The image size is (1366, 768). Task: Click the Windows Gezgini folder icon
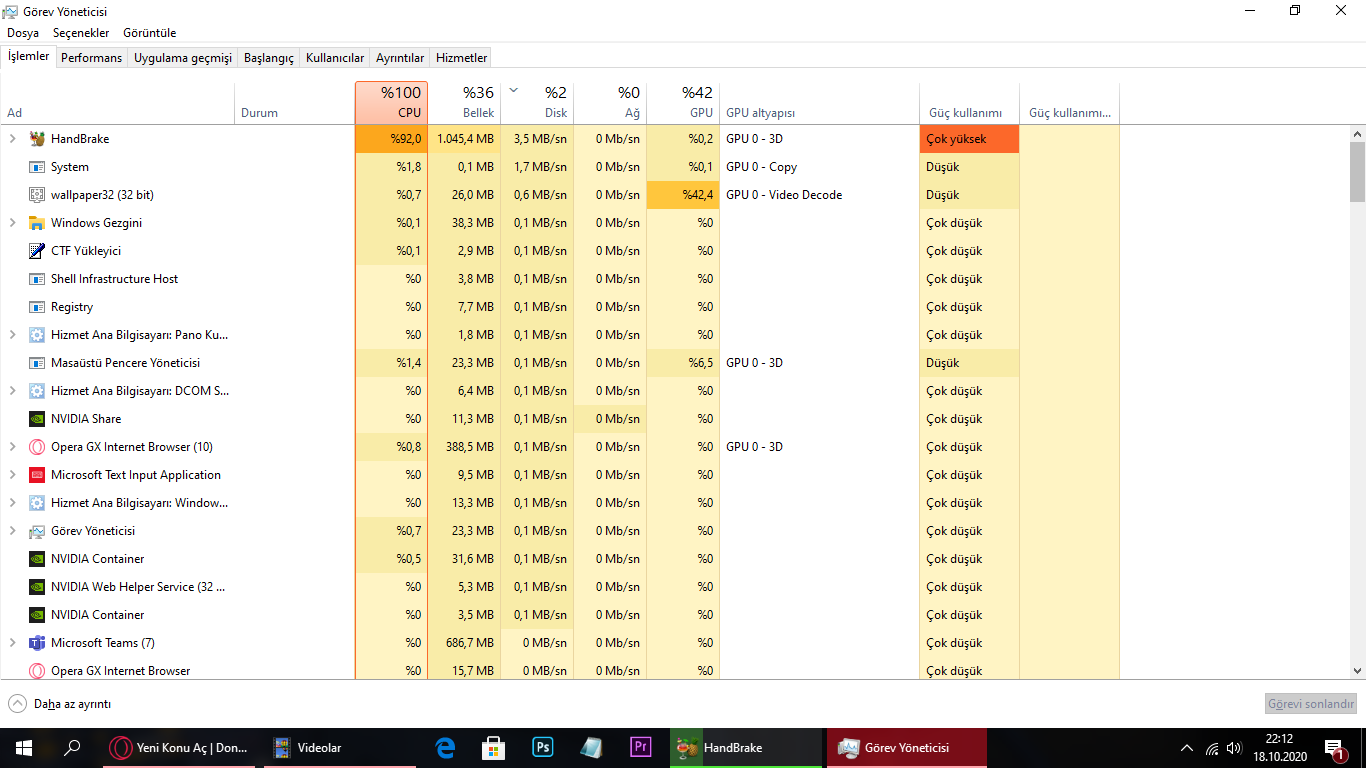coord(37,223)
